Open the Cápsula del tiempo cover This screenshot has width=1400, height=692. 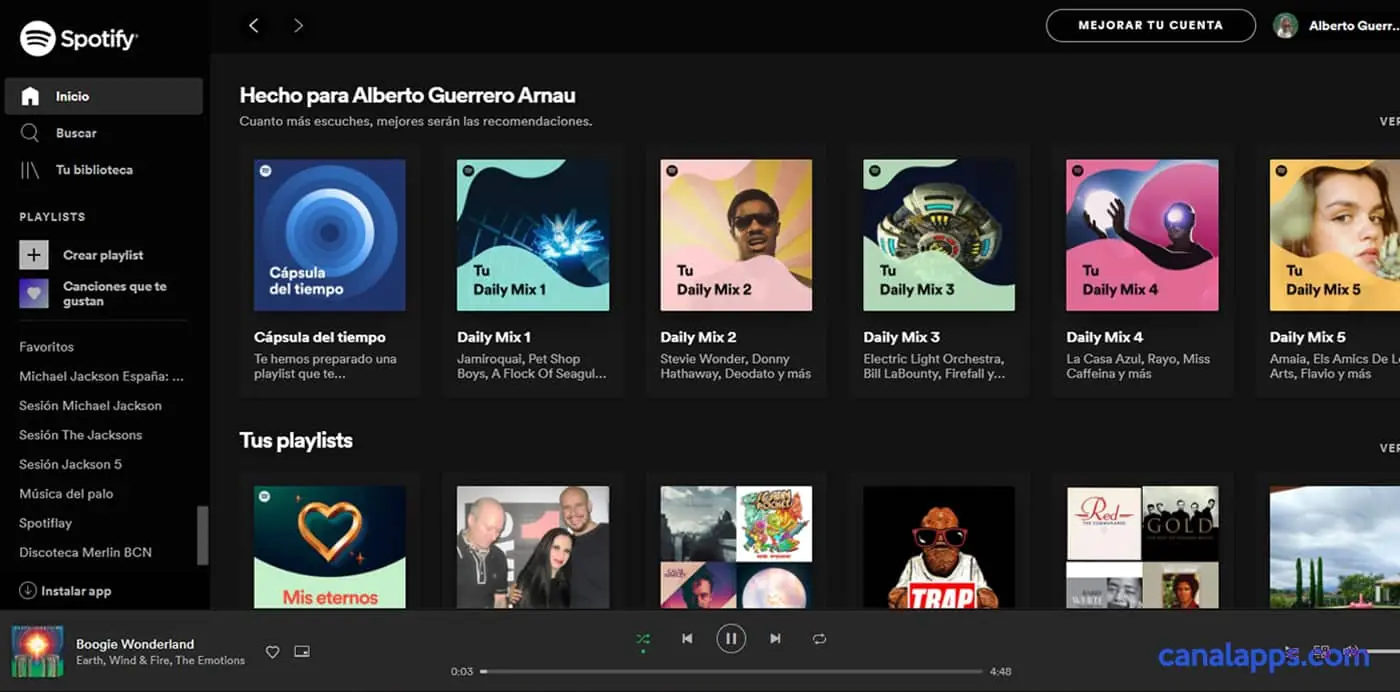330,235
